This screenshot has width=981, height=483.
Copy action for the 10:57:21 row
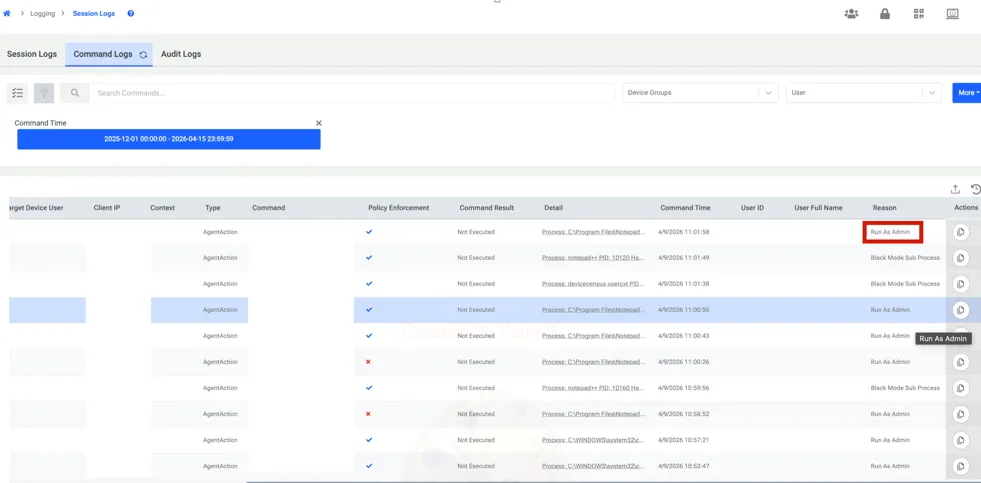[x=960, y=440]
